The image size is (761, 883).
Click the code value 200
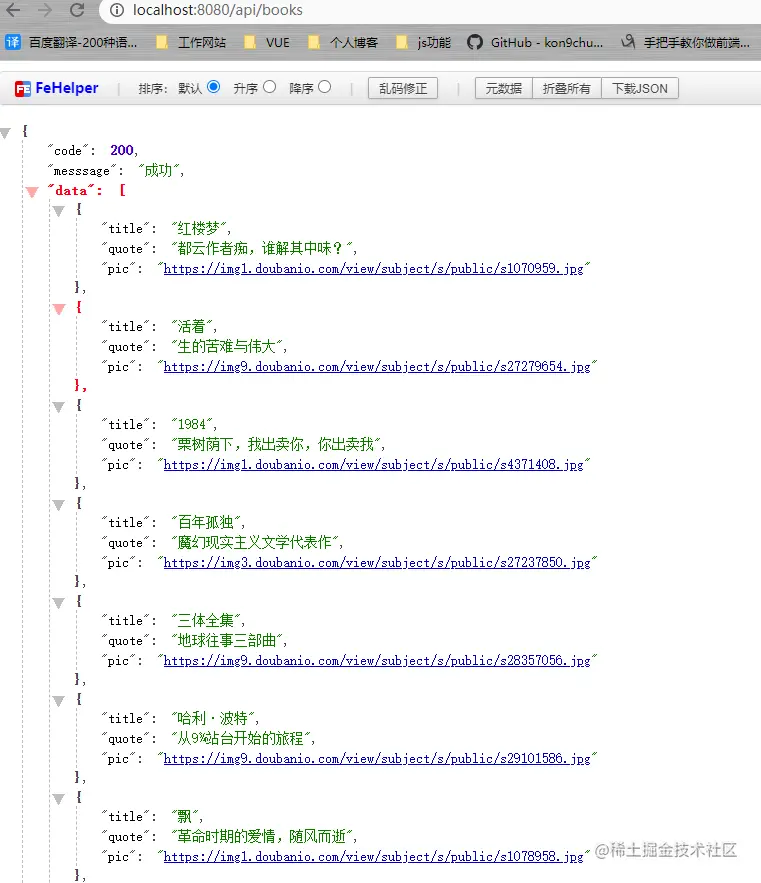tap(122, 150)
